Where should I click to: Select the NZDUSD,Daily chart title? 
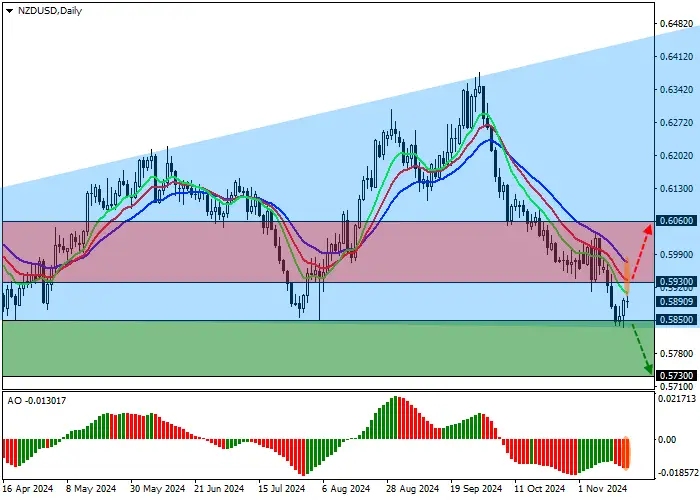[x=50, y=11]
